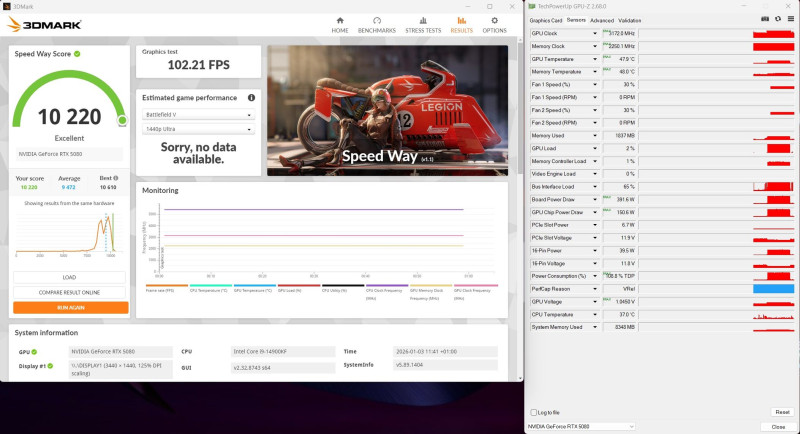The image size is (800, 434).
Task: Toggle the CPU Utility (%) legend item
Action: [342, 288]
